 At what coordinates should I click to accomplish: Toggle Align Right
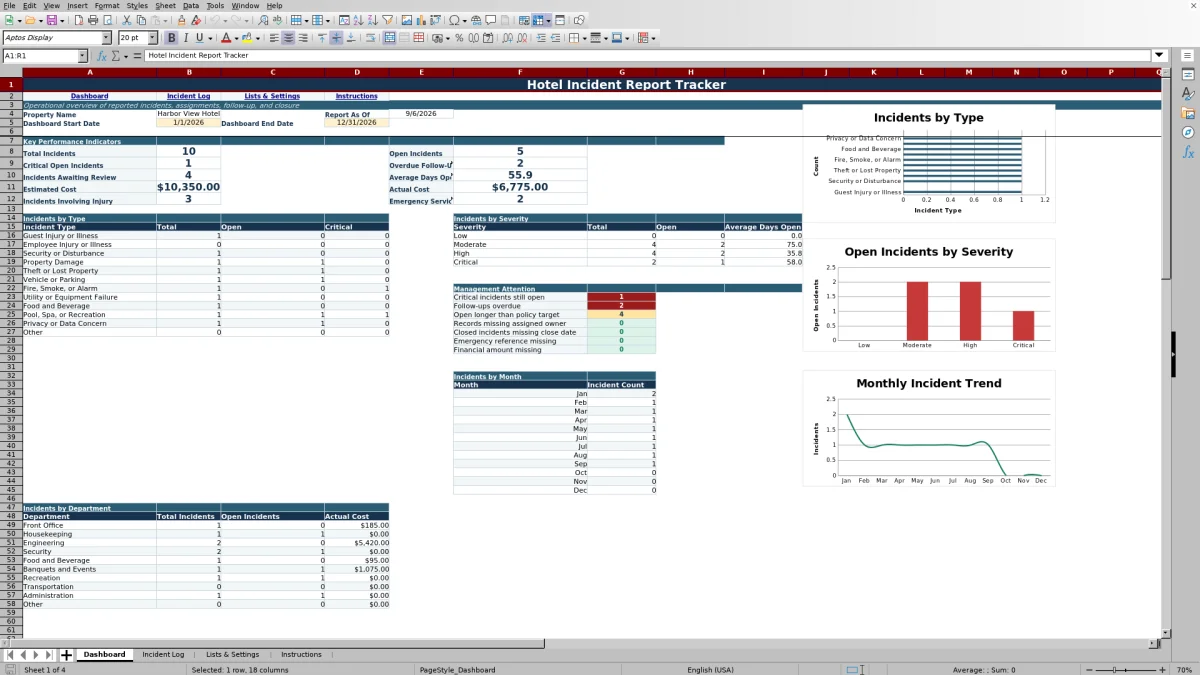[303, 38]
